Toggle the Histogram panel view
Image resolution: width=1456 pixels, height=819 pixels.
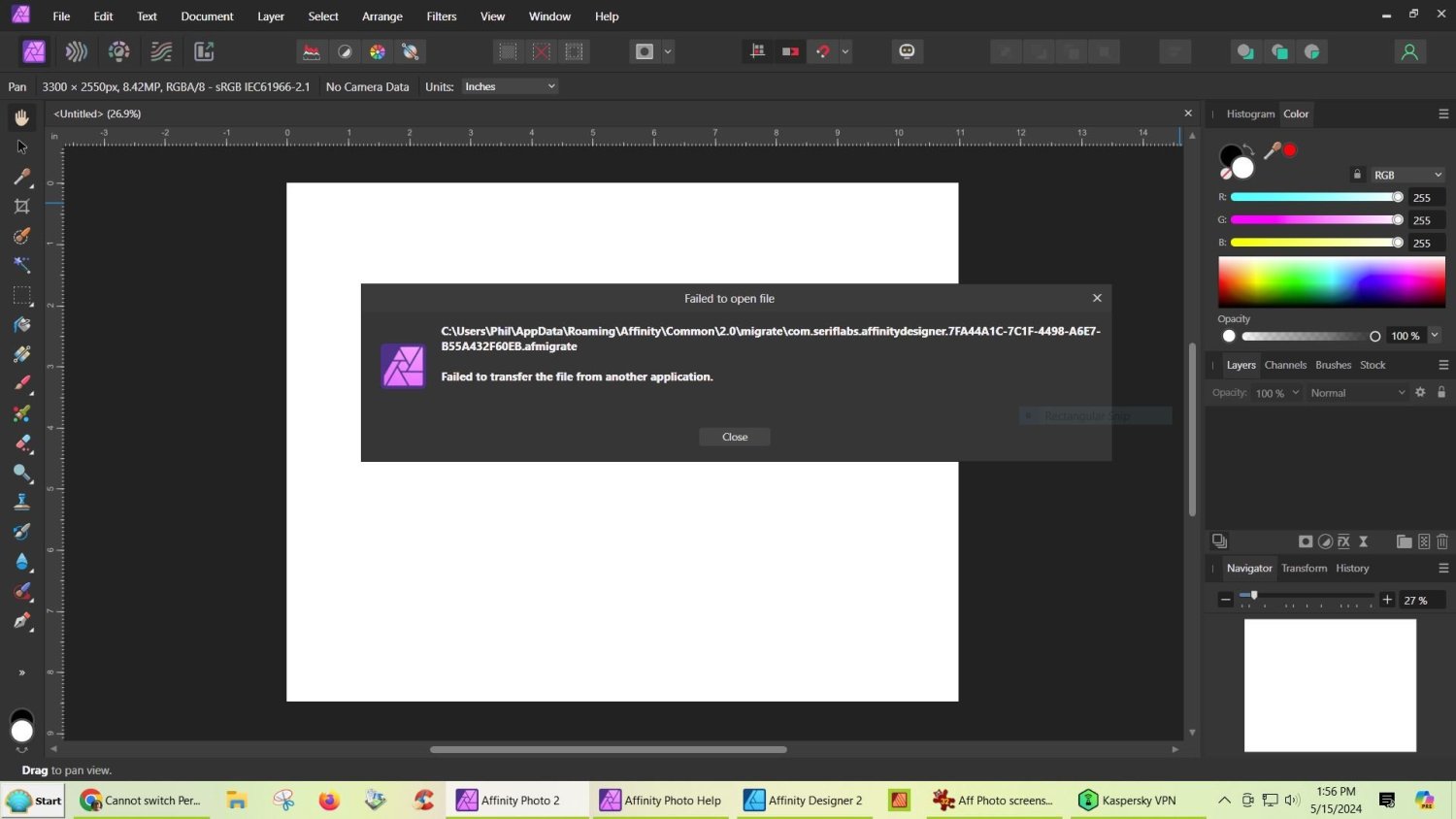click(x=1250, y=114)
